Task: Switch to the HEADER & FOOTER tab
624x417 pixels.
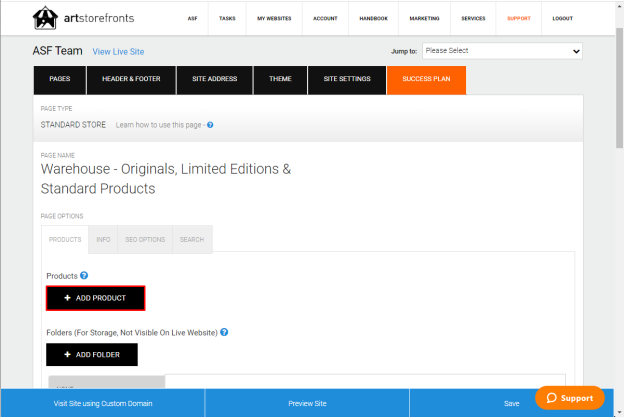Action: point(131,80)
